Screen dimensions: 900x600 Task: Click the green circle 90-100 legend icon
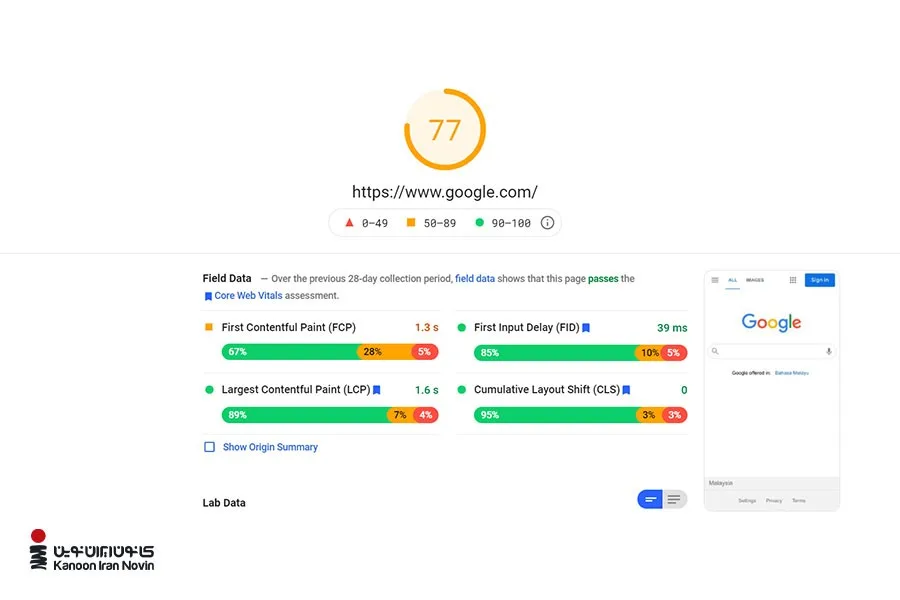[479, 222]
